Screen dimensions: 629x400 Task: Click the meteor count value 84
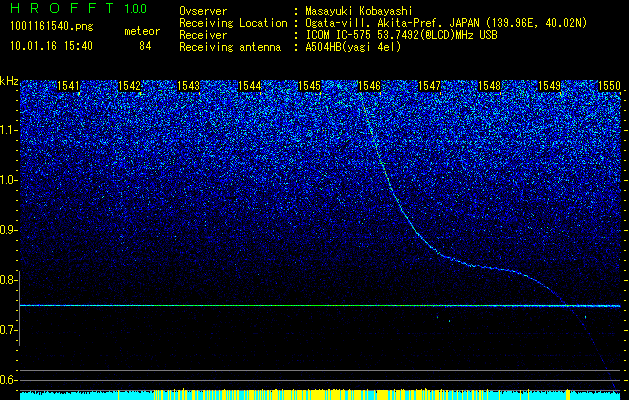point(145,46)
